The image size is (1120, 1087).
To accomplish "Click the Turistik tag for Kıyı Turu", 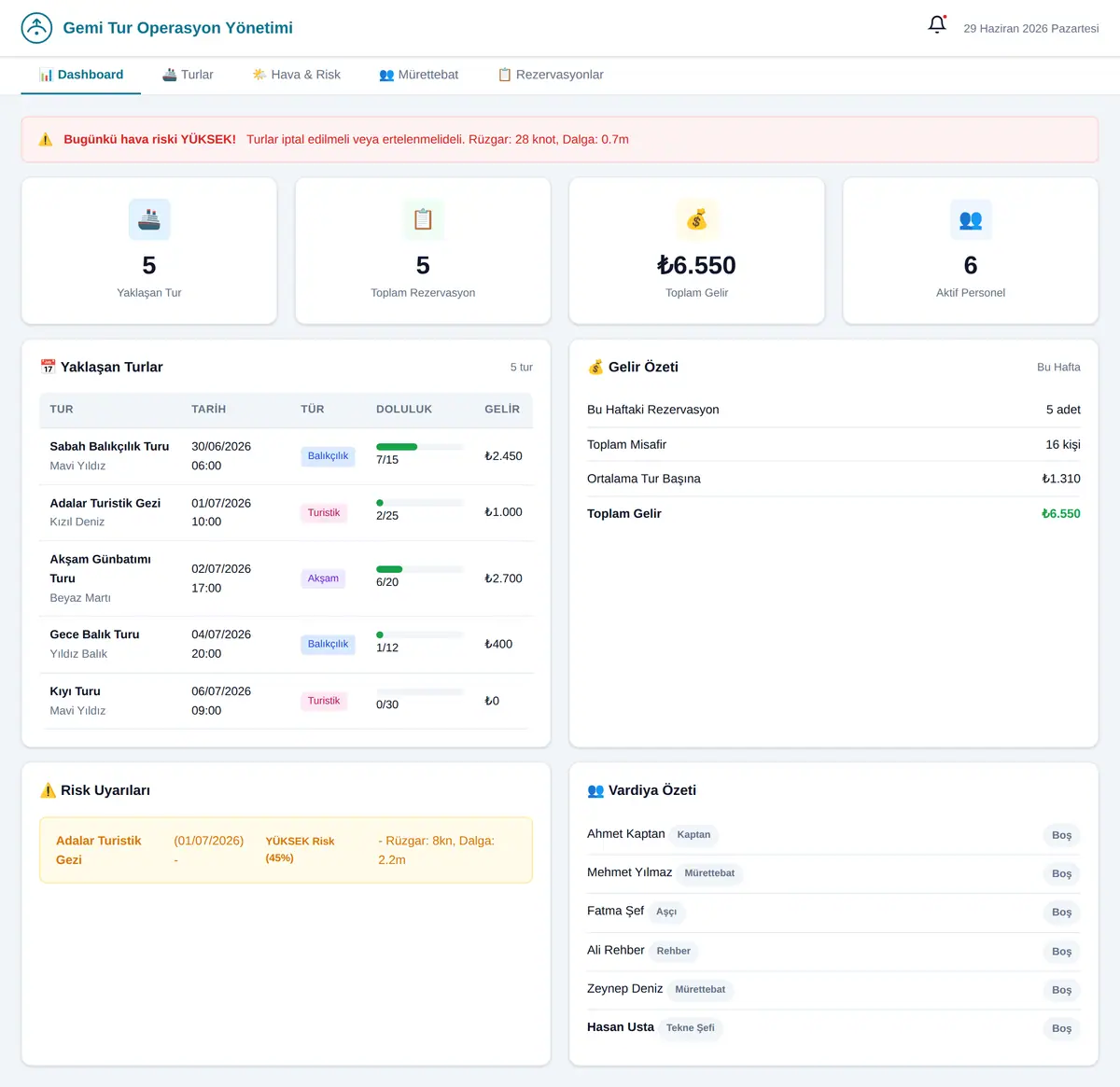I will [x=324, y=701].
